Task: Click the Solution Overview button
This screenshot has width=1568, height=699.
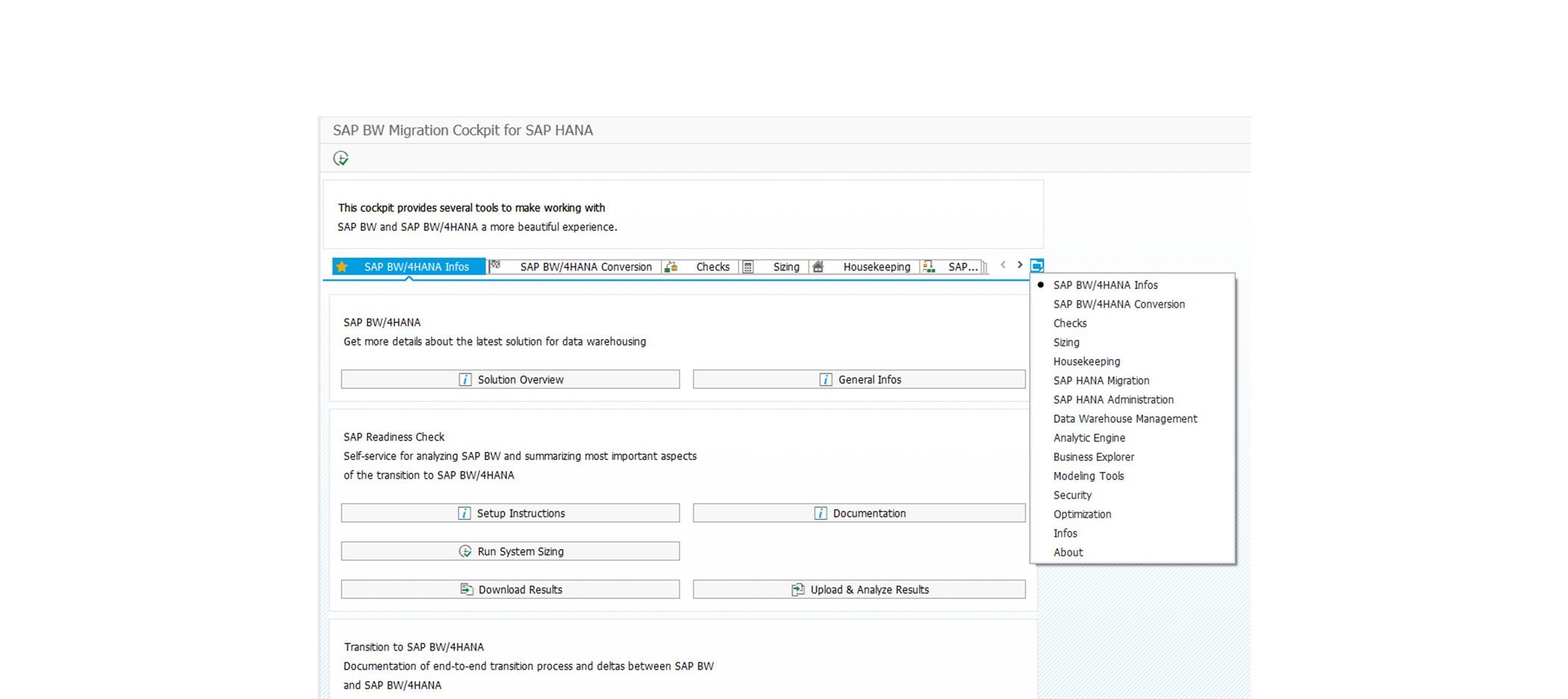Action: (510, 379)
